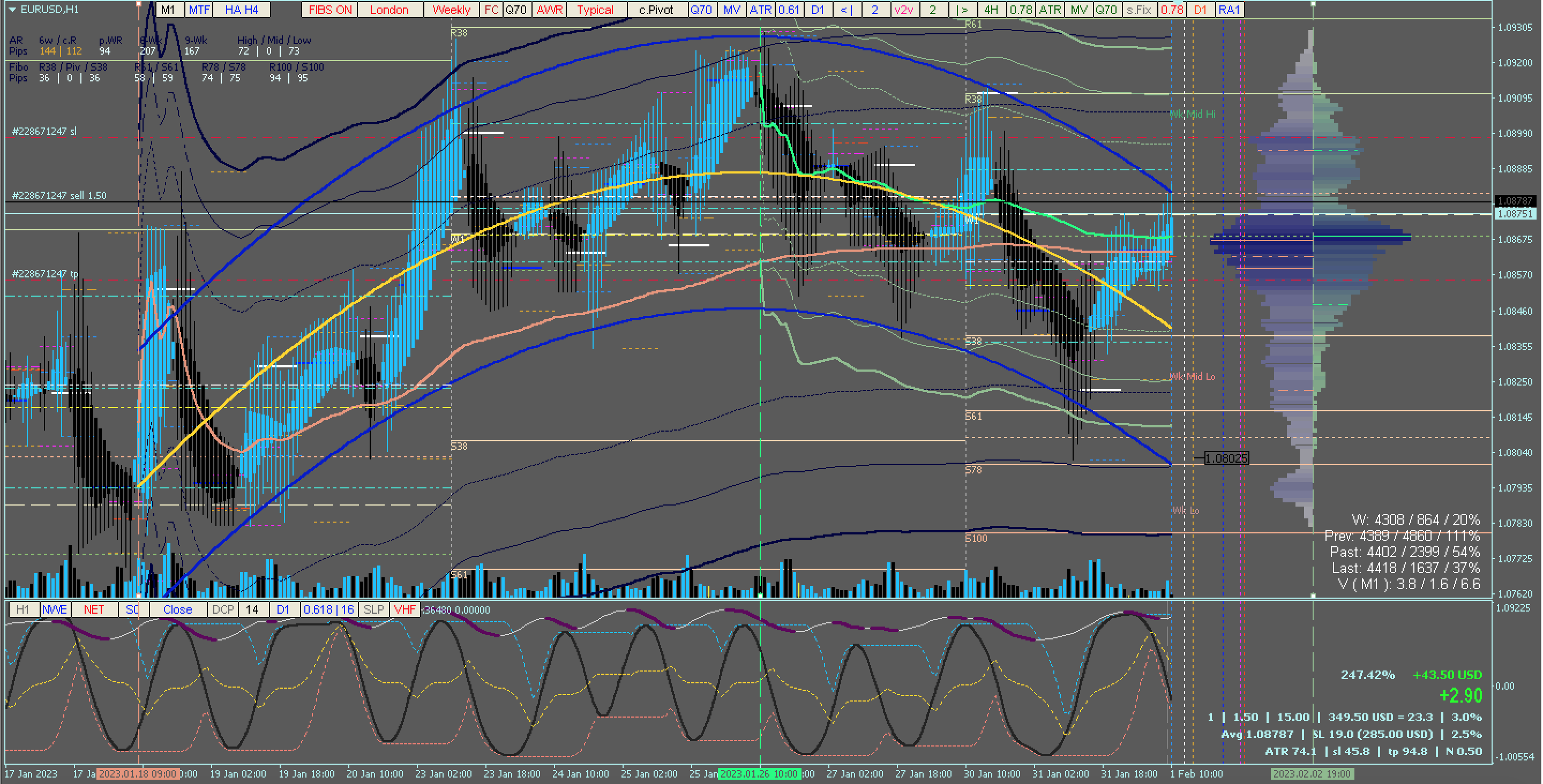This screenshot has height=784, width=1543.
Task: Click the '<|' step-back arrow button
Action: coord(847,10)
